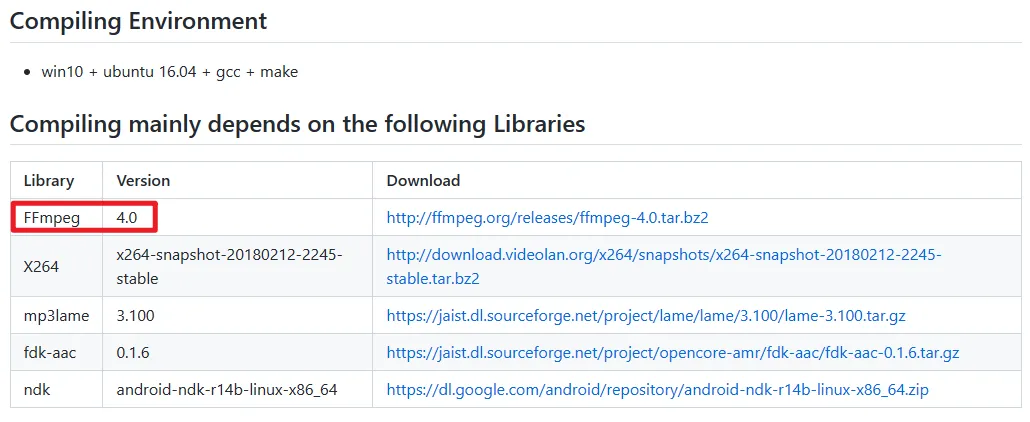Screen dimensions: 1030x422
Task: Click the Compiling Environment heading
Action: coord(139,20)
